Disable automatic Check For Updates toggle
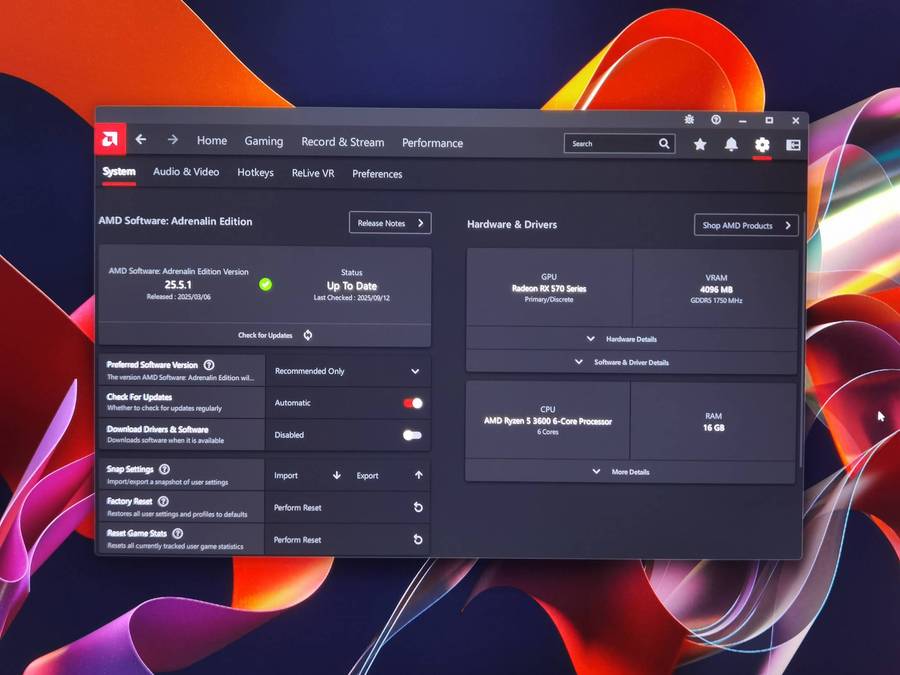 [412, 403]
